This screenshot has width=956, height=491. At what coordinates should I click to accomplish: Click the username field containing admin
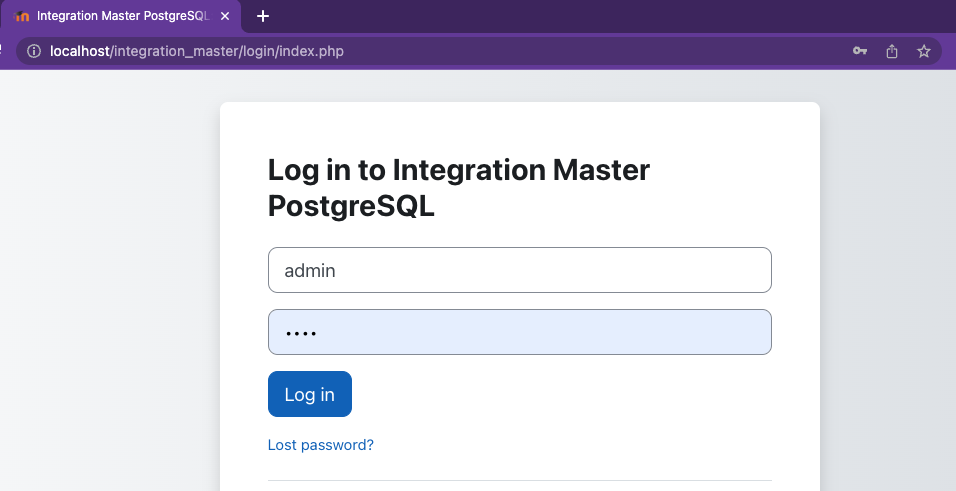coord(519,270)
